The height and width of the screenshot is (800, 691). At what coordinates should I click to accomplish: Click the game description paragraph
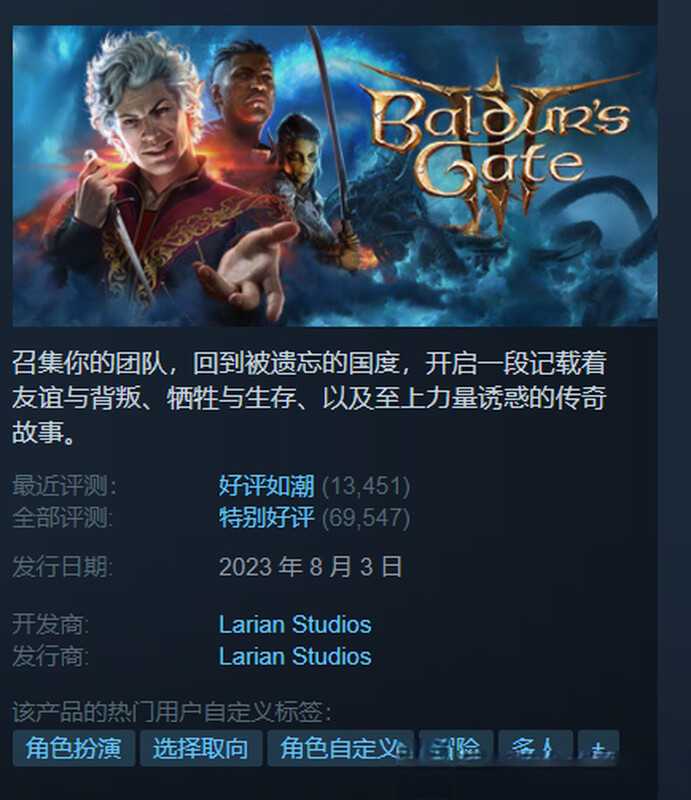(309, 397)
